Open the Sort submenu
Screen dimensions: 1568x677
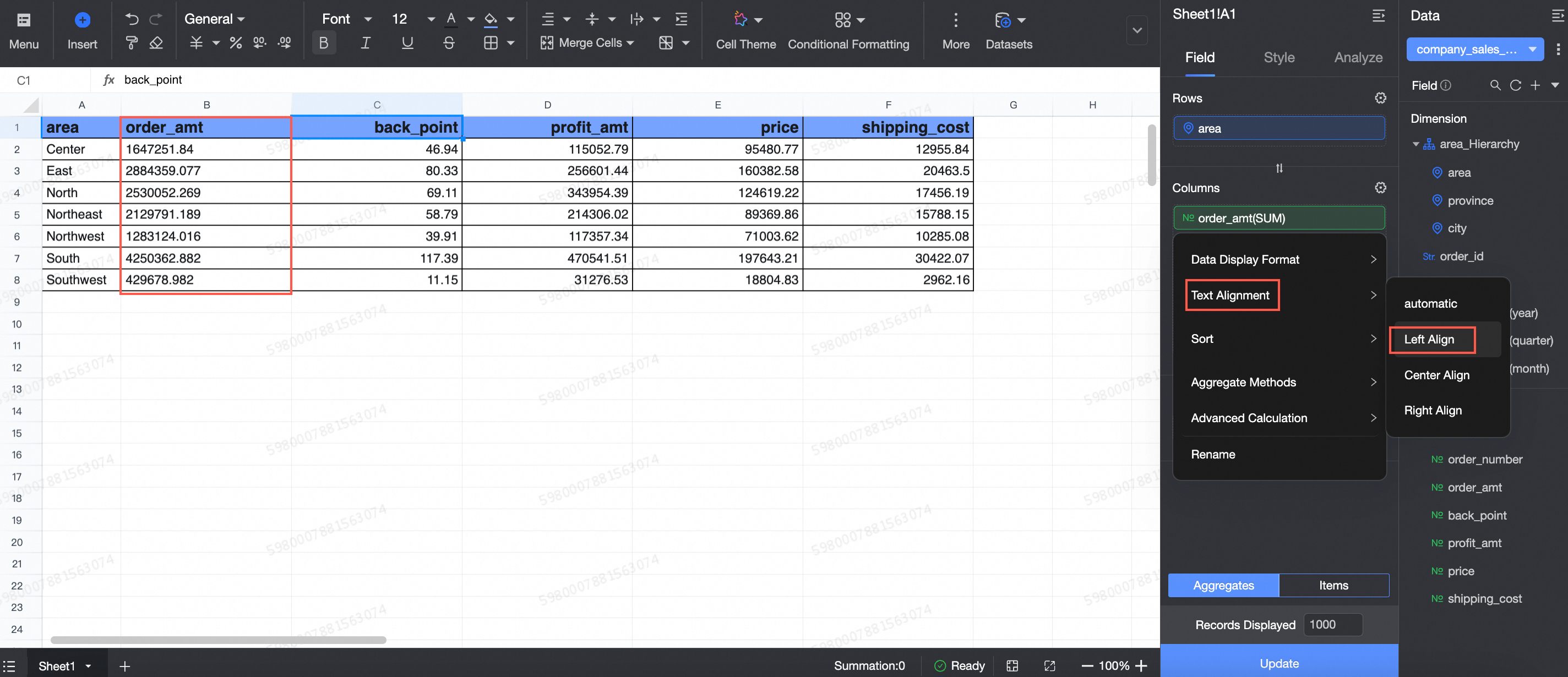(1279, 339)
